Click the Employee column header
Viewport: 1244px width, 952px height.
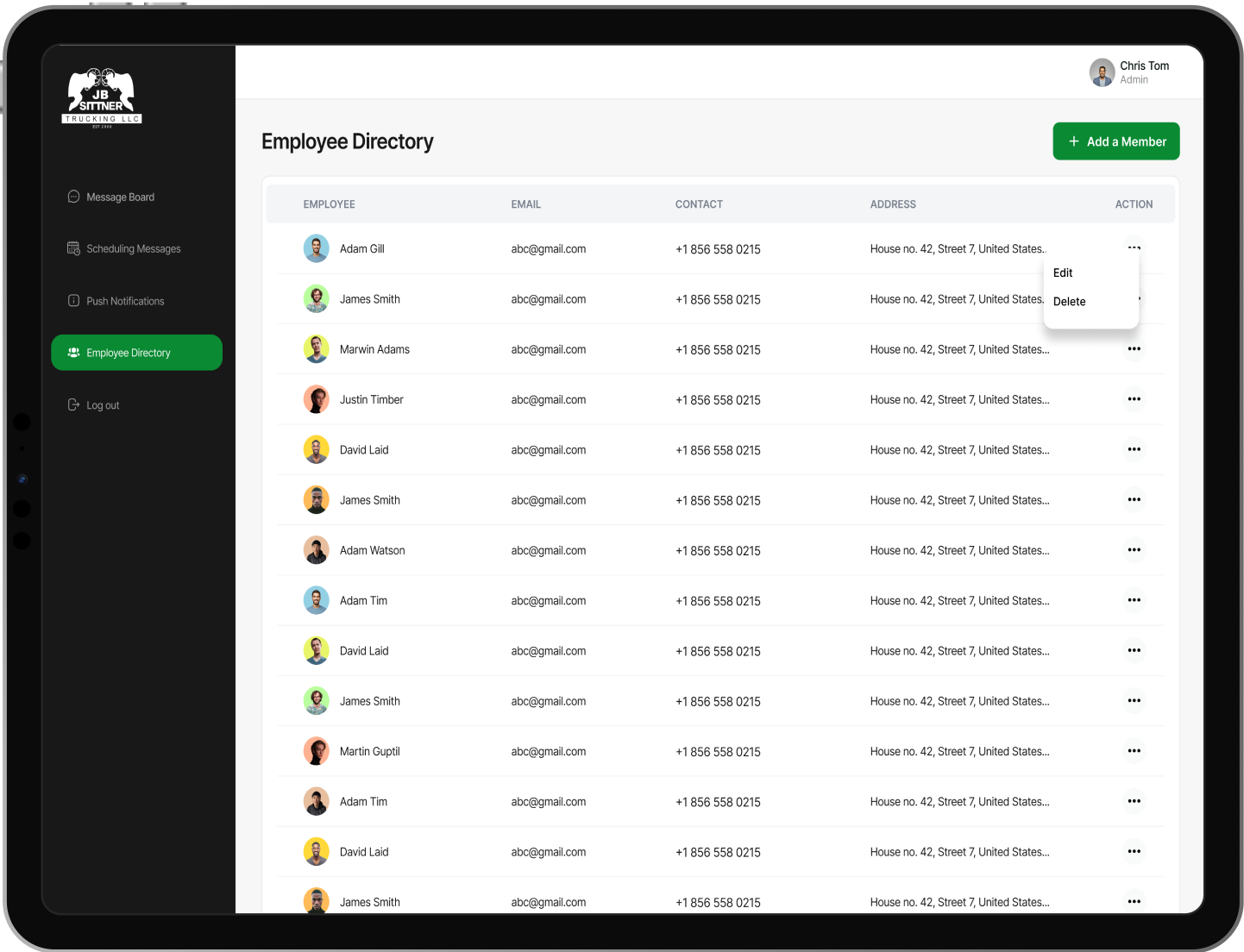coord(329,204)
